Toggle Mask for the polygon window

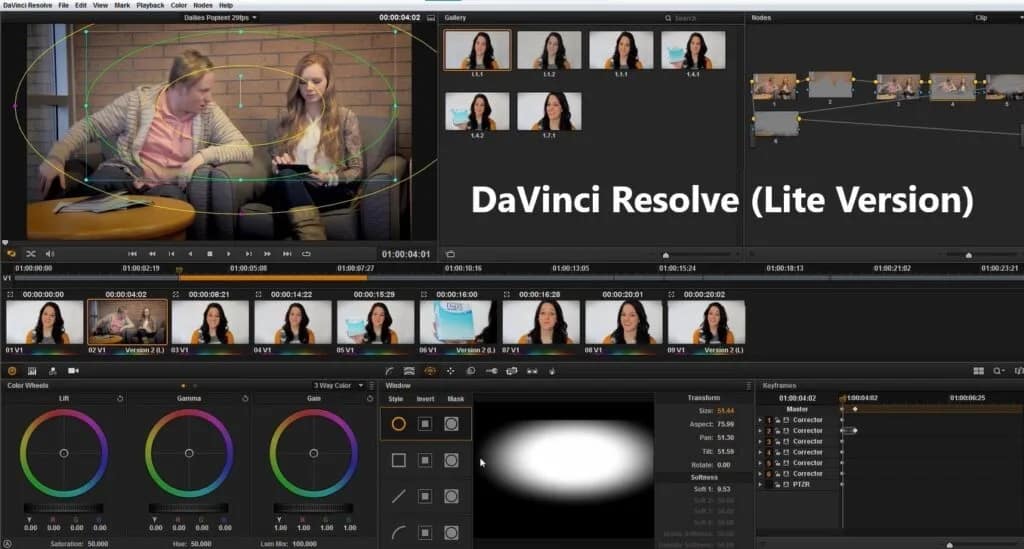click(x=451, y=497)
